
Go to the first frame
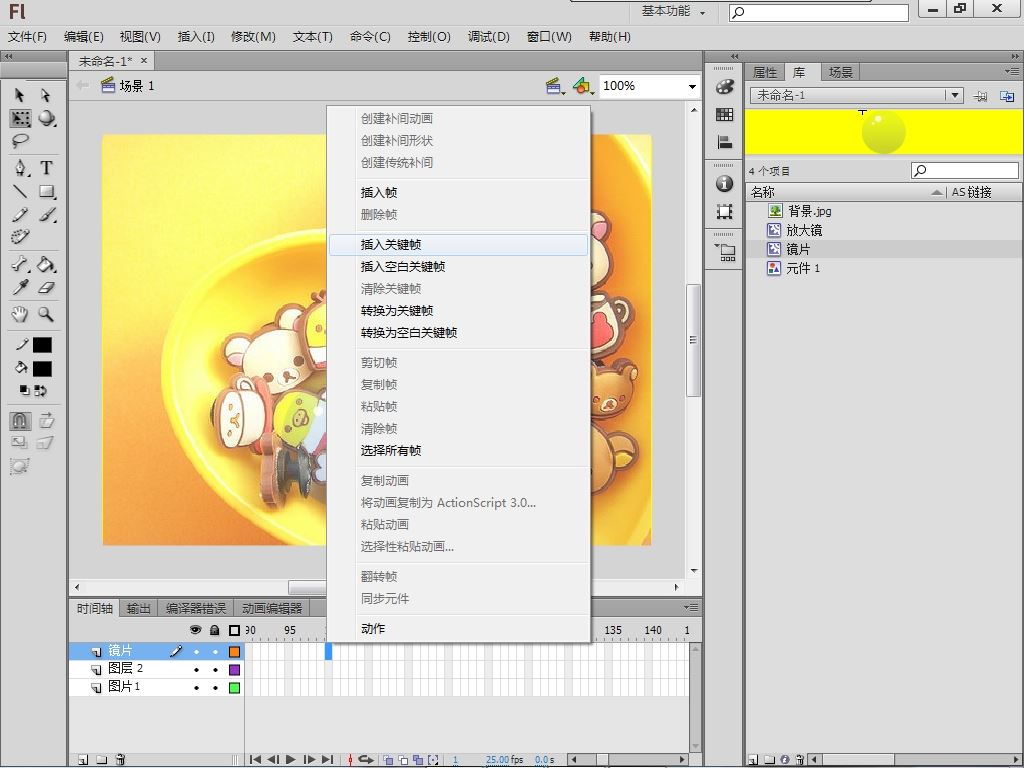point(255,760)
